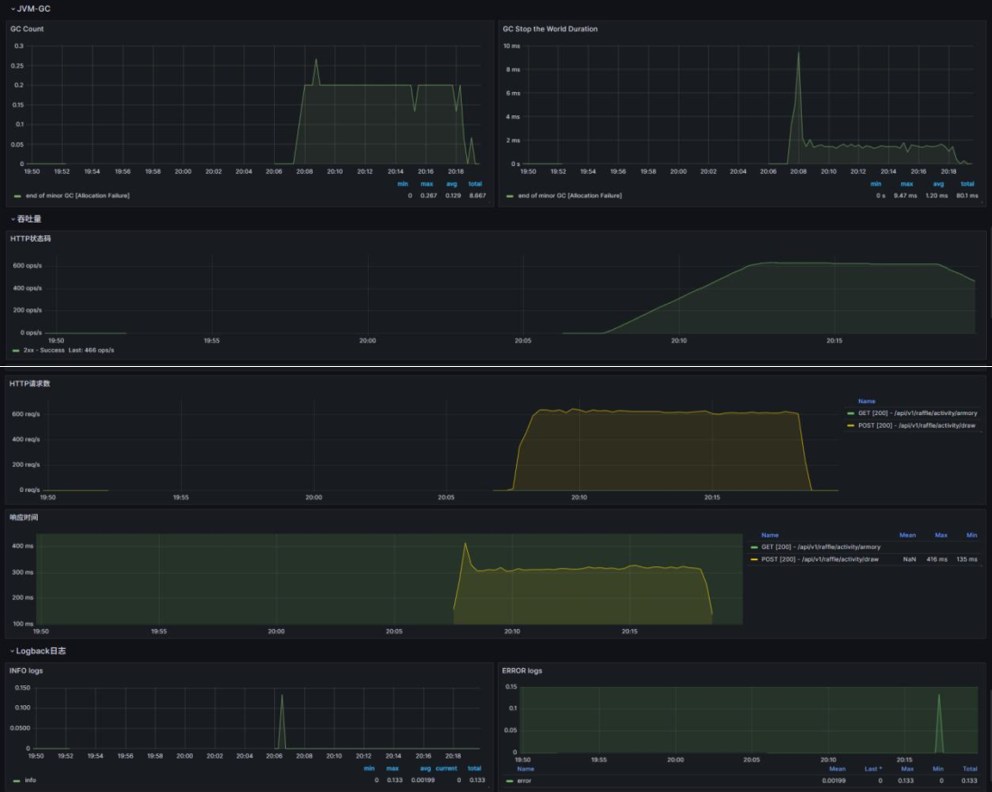Sort INFO logs legend by total

(474, 769)
